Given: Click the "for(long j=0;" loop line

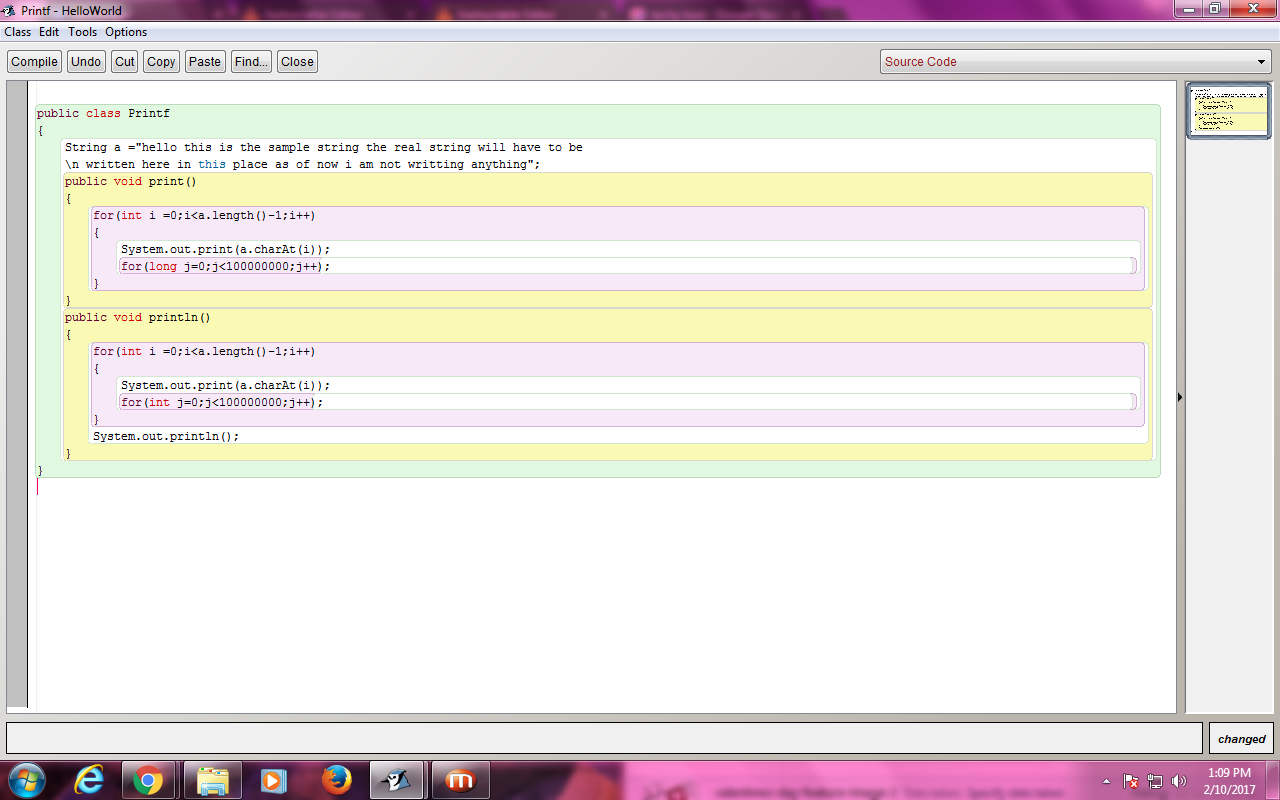Looking at the screenshot, I should (x=225, y=267).
